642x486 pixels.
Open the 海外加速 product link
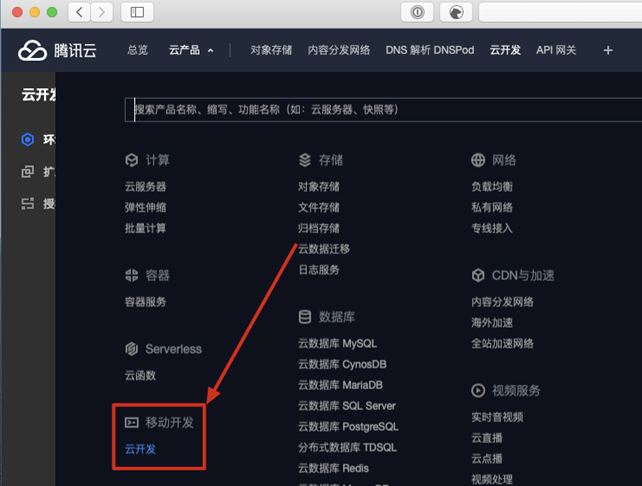point(492,323)
